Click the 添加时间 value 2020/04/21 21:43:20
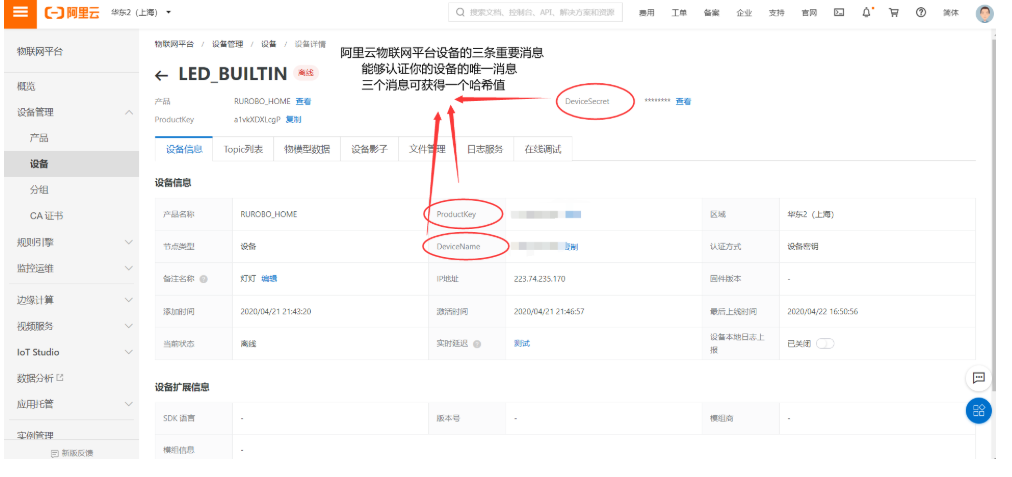 (276, 311)
